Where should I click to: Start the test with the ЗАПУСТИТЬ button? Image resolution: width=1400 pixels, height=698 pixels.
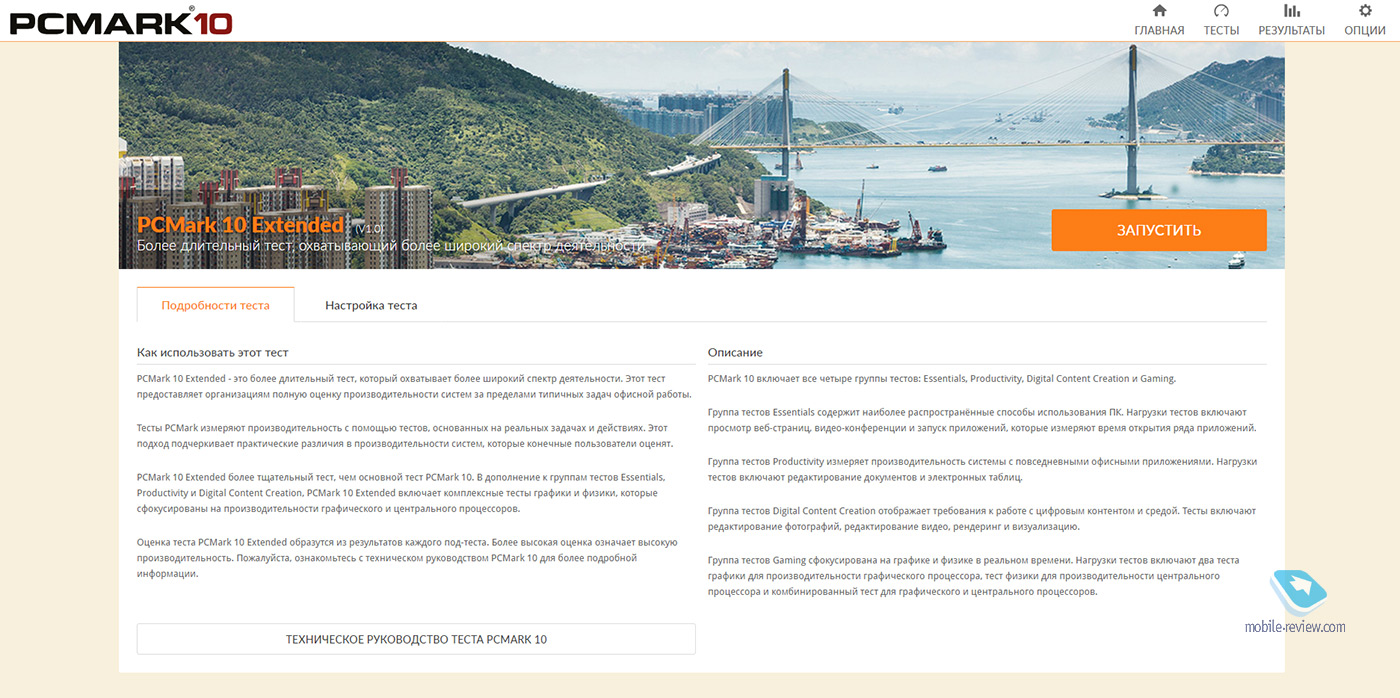click(1159, 230)
